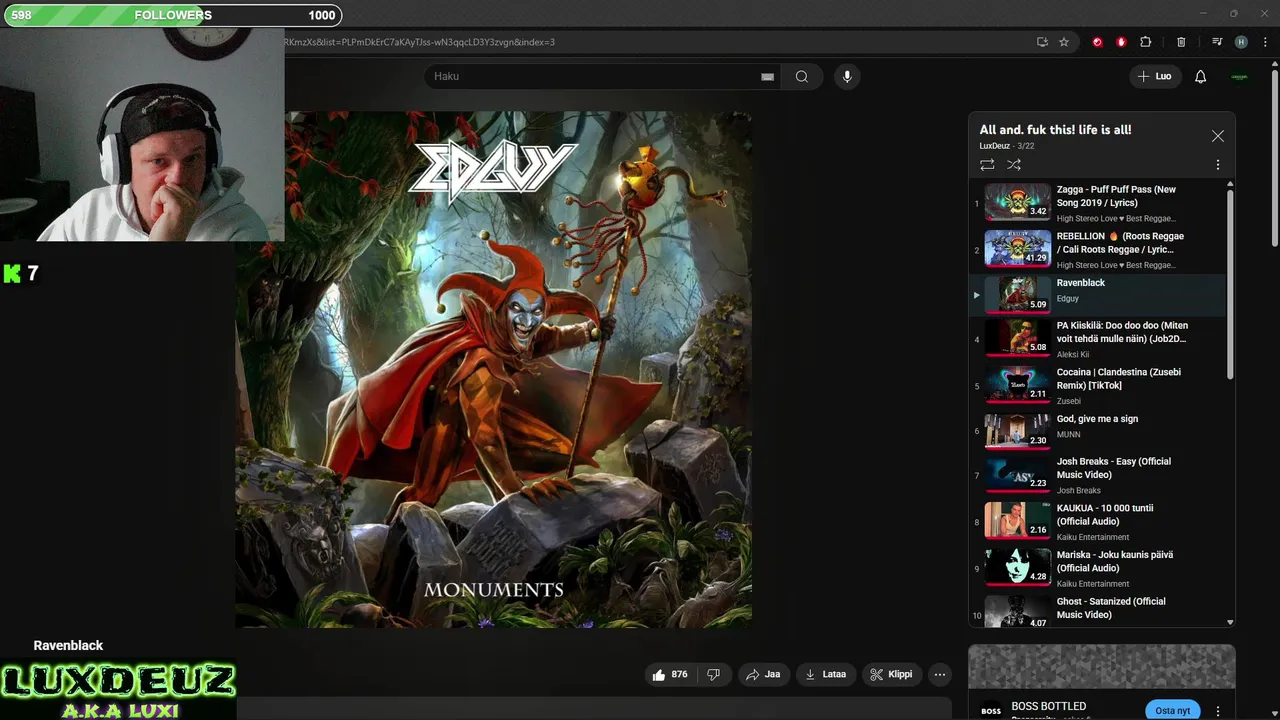Open the Extensions puzzle-piece menu
This screenshot has width=1280, height=720.
1146,42
